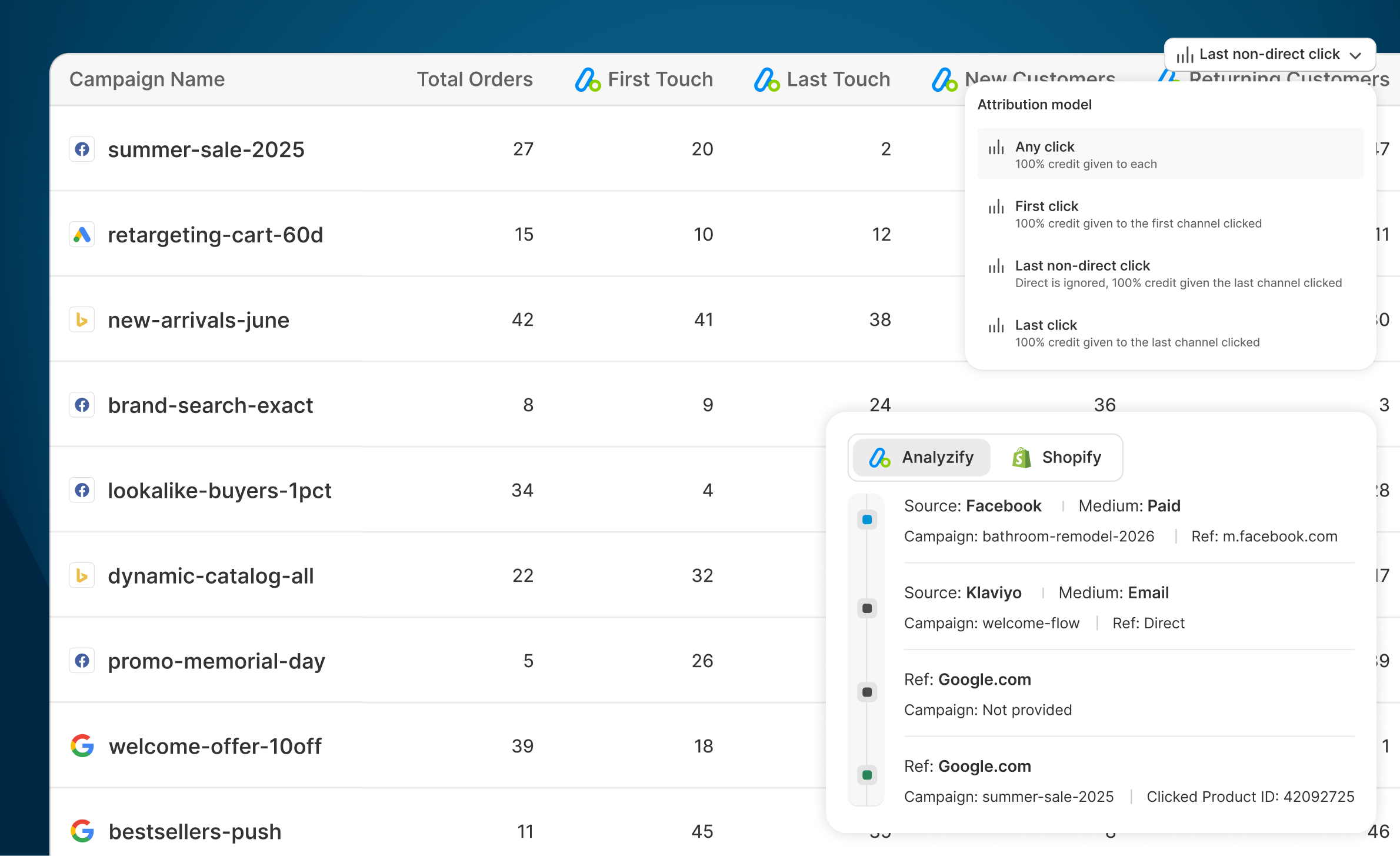Viewport: 1400px width, 856px height.
Task: Click the Google icon beside welcome-offer-10off
Action: [82, 745]
